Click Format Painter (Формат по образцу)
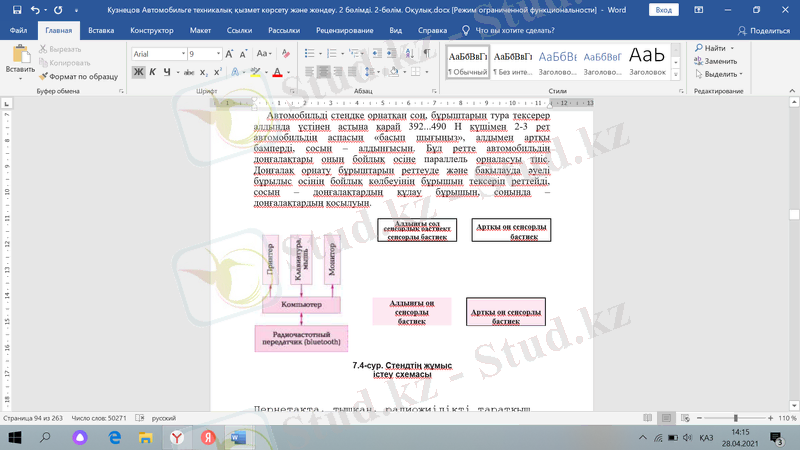Viewport: 800px width, 450px height. click(x=82, y=76)
